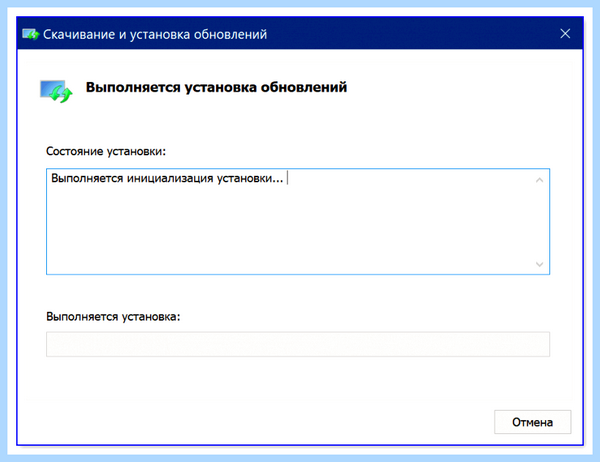Screen dimensions: 600x462
Task: Click the label Состояние установки:
Action: pyautogui.click(x=106, y=151)
